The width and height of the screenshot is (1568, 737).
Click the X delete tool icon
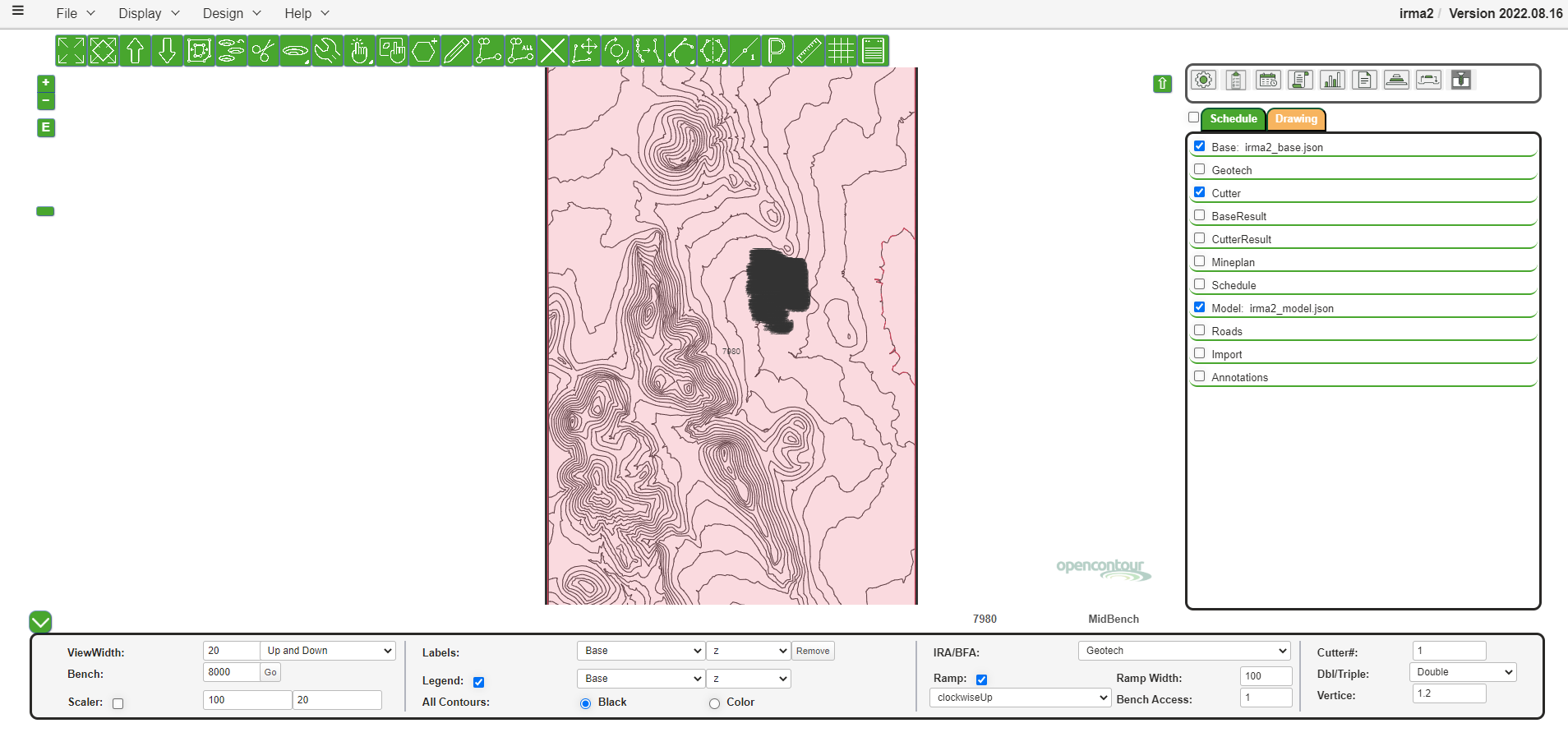[x=552, y=51]
